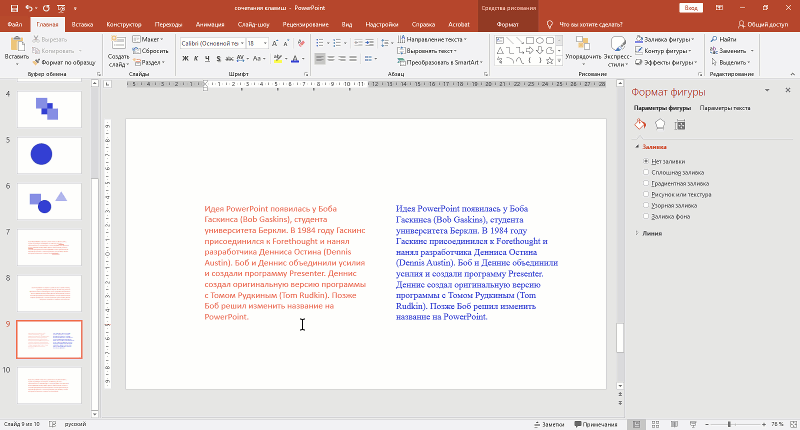Select slide 5 thumbnail with blue circle
Viewport: 800px width, 430px height.
(49, 155)
